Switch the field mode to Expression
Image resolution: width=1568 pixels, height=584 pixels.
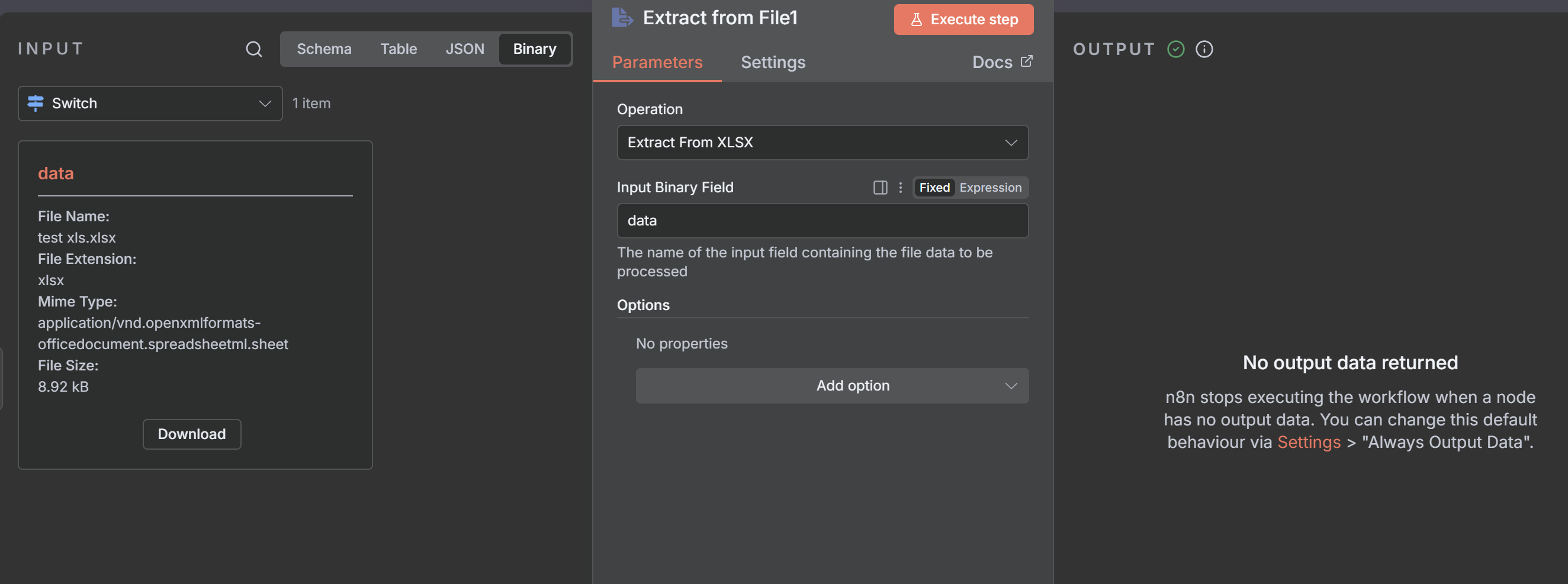[989, 188]
